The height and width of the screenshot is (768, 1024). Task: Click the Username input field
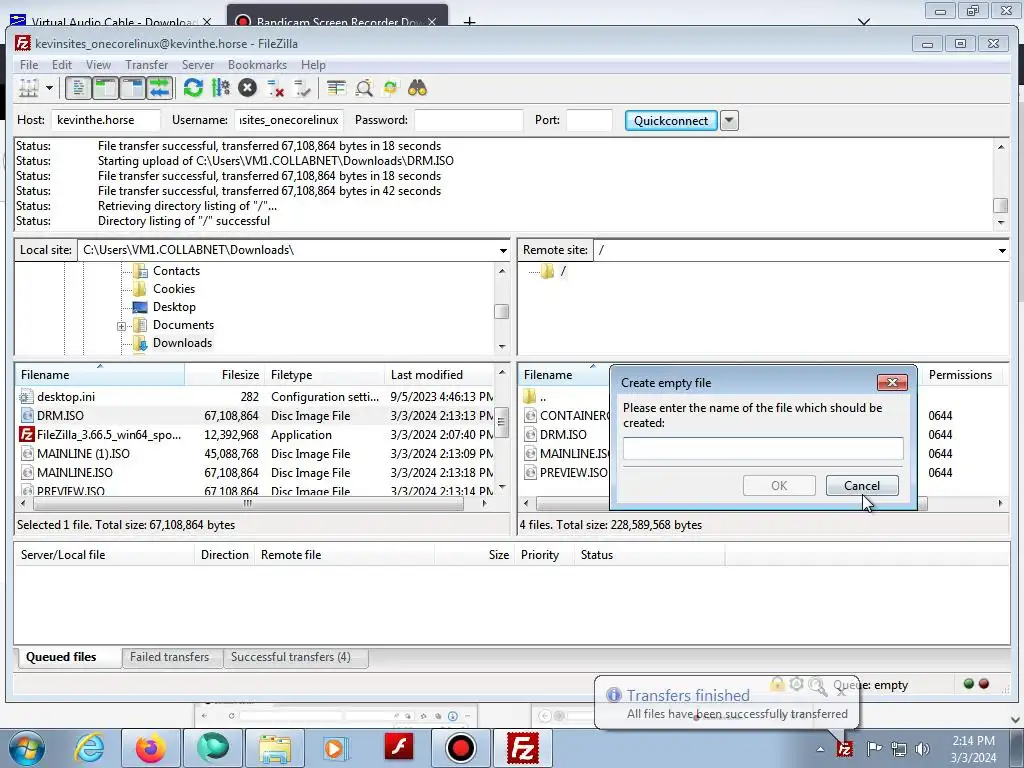click(289, 120)
